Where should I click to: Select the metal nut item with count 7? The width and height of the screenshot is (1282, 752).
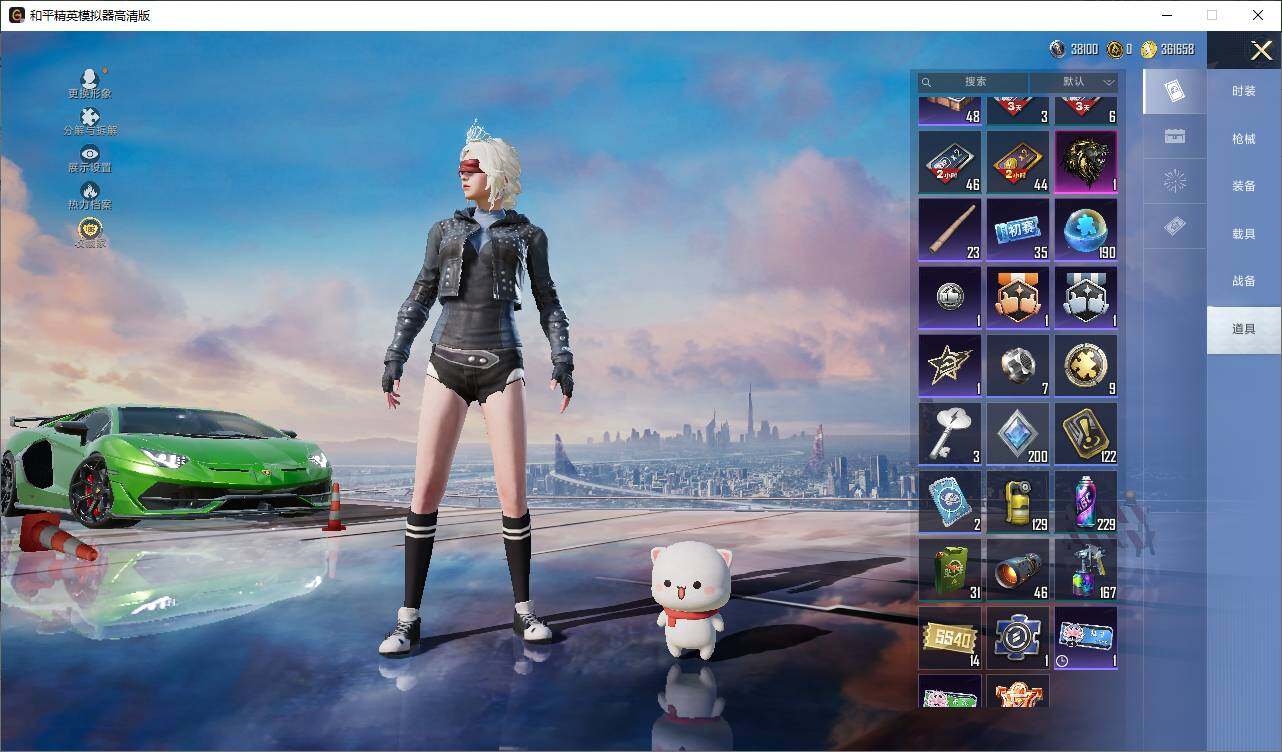point(1018,366)
